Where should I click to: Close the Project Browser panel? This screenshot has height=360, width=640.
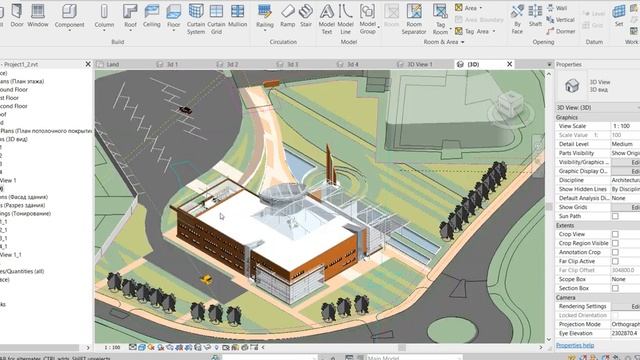[88, 64]
